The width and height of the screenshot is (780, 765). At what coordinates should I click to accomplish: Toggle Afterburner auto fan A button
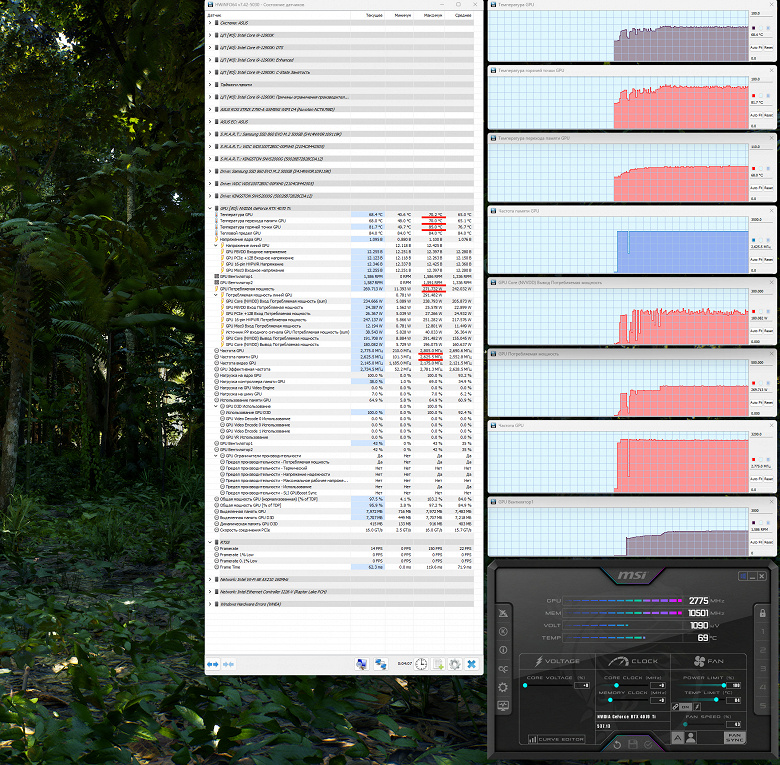pyautogui.click(x=678, y=738)
